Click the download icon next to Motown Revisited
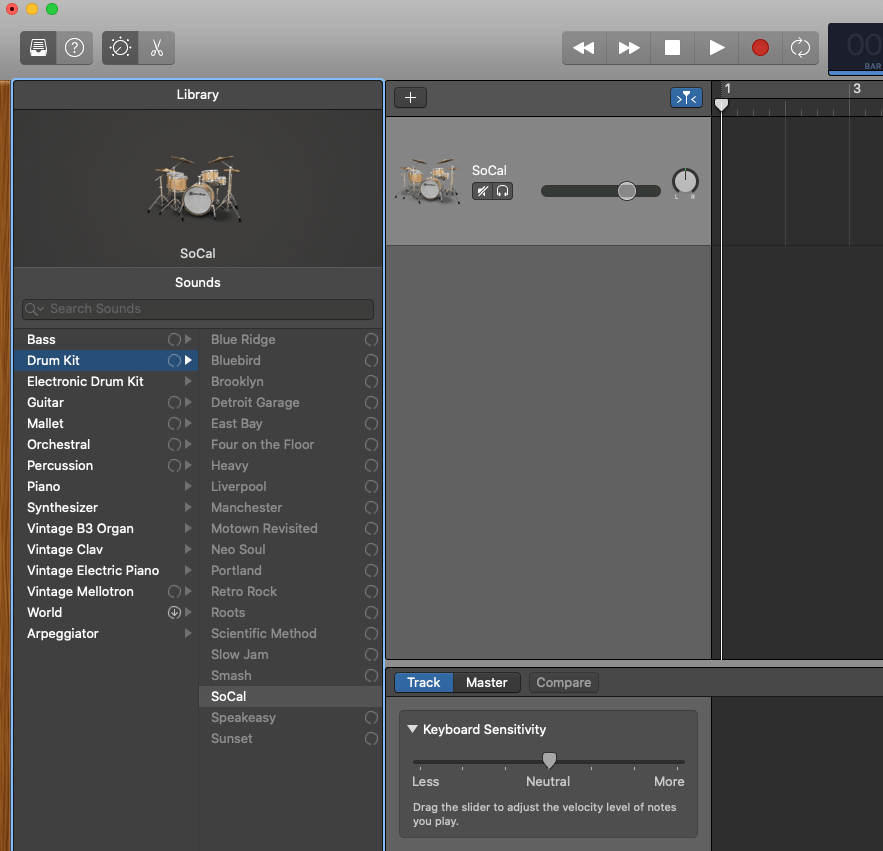 [371, 528]
